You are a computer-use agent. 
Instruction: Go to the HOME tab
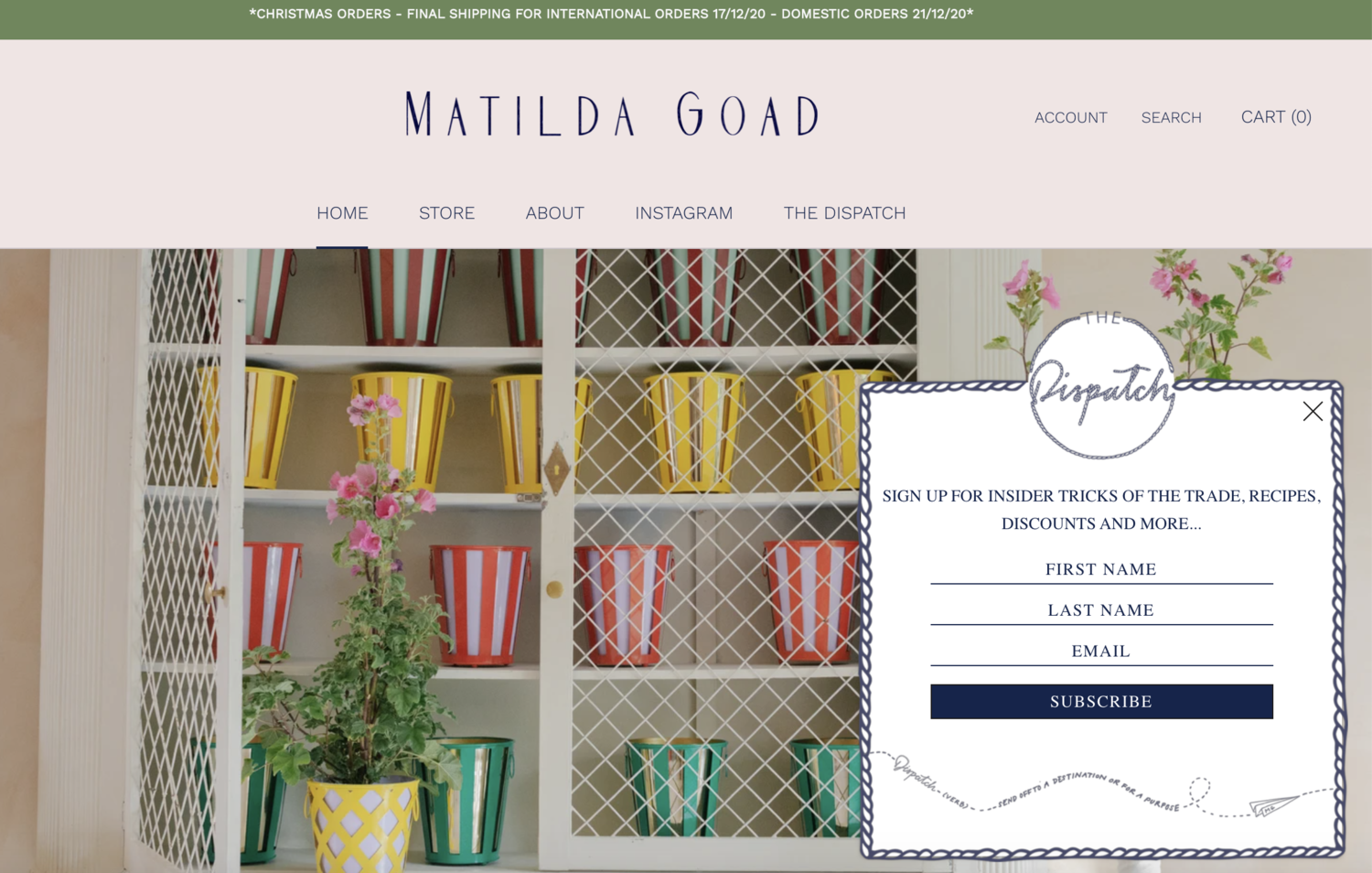pos(342,213)
